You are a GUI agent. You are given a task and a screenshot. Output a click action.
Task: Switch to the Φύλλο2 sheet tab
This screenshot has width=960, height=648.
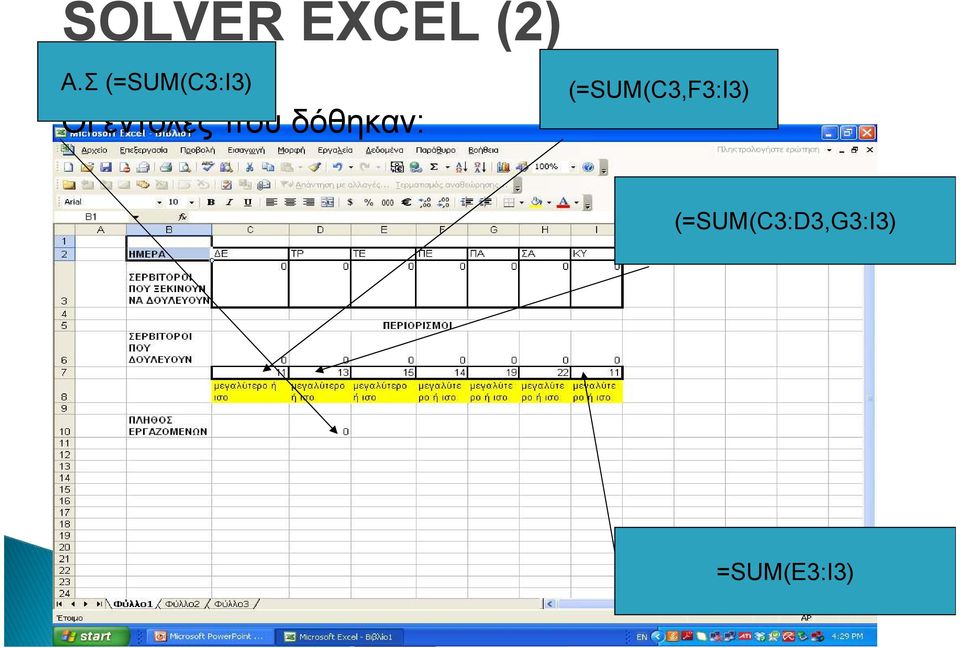click(182, 604)
